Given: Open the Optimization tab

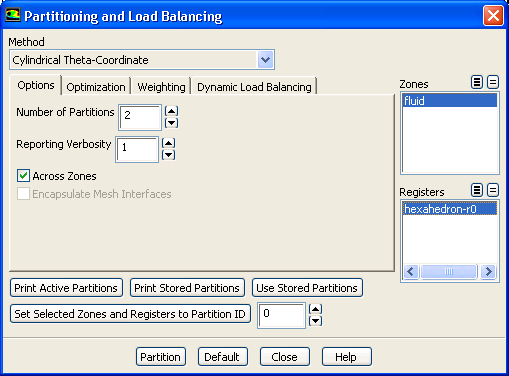Looking at the screenshot, I should [x=96, y=87].
